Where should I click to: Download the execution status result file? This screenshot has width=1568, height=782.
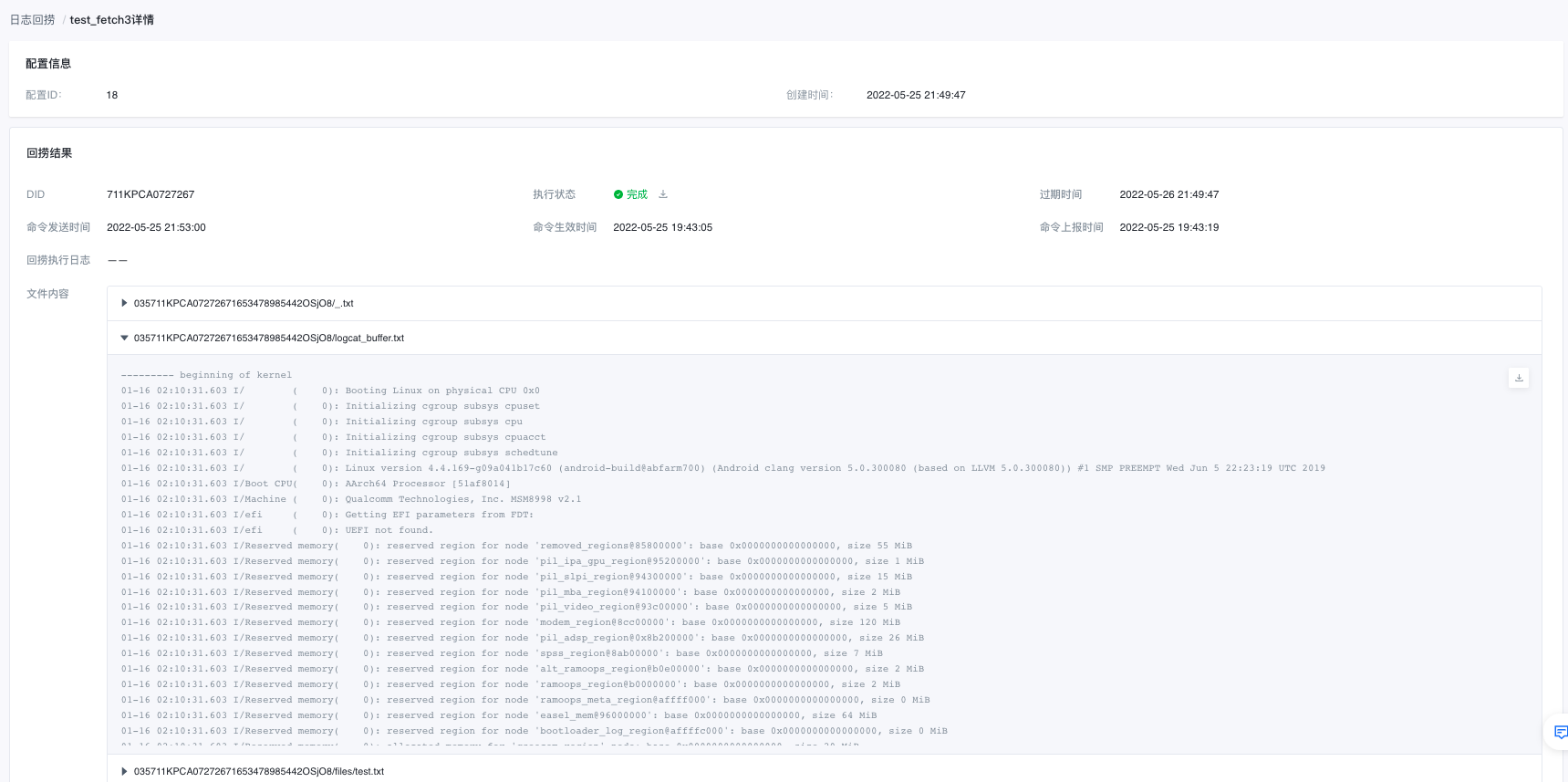pos(663,194)
